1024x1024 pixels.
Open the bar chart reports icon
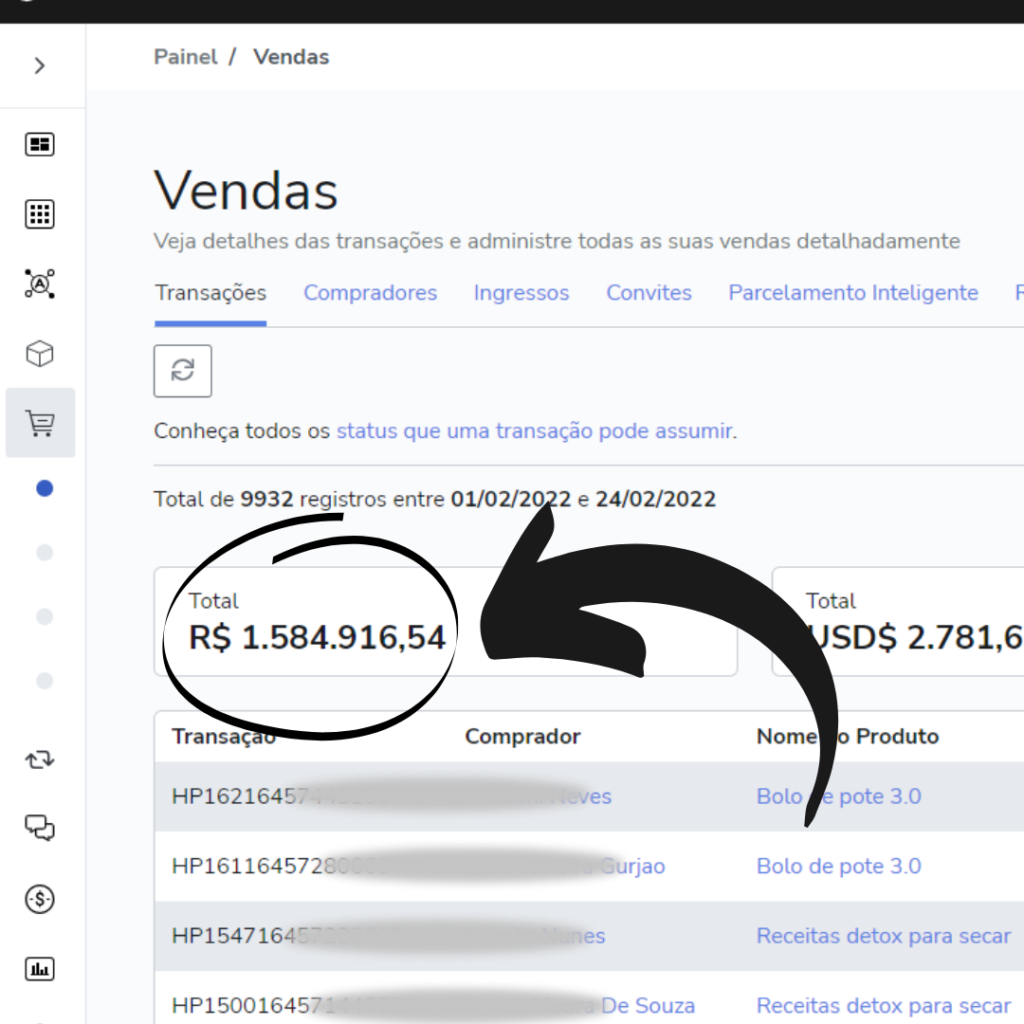tap(40, 968)
